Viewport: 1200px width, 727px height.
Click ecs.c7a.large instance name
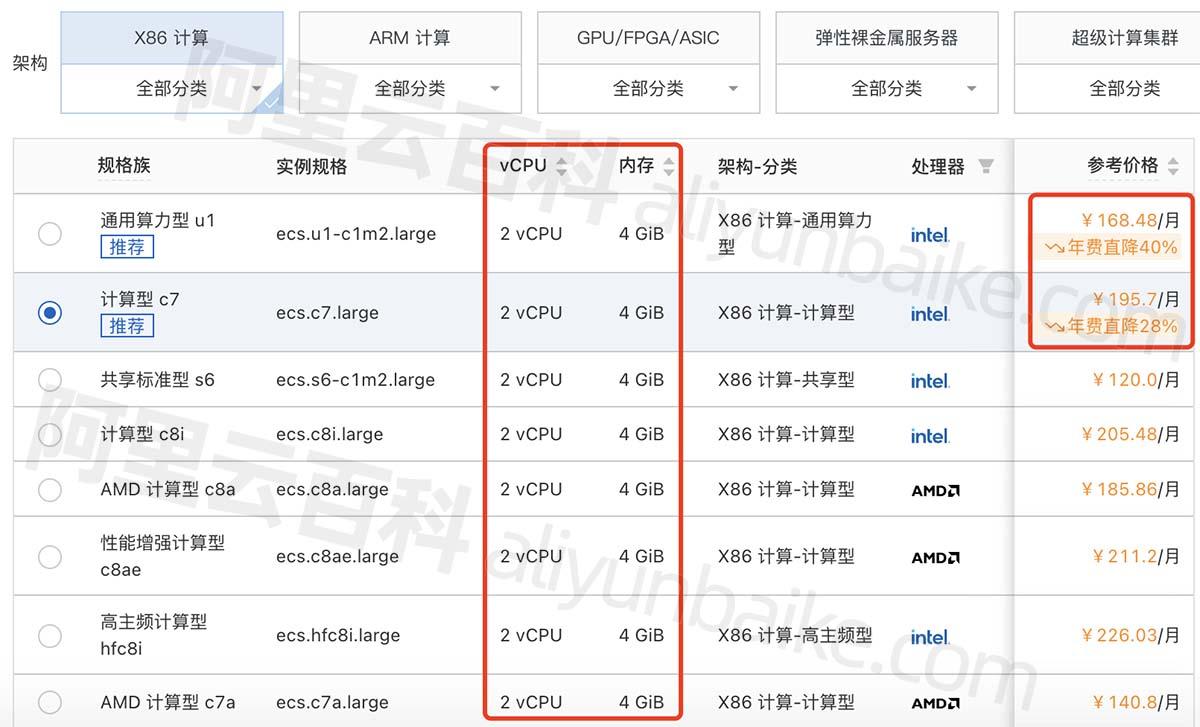pos(332,703)
